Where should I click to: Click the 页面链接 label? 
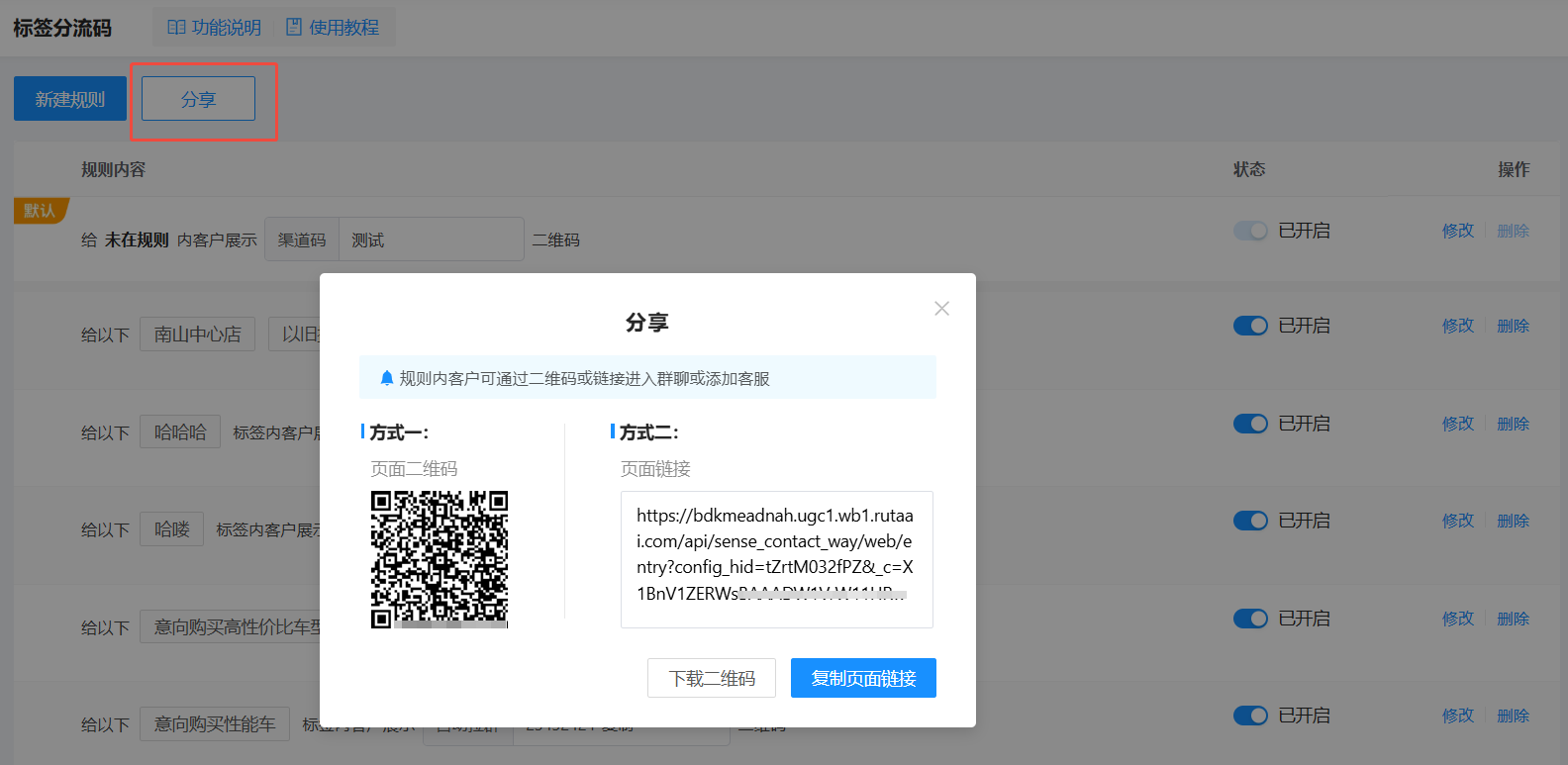click(655, 469)
